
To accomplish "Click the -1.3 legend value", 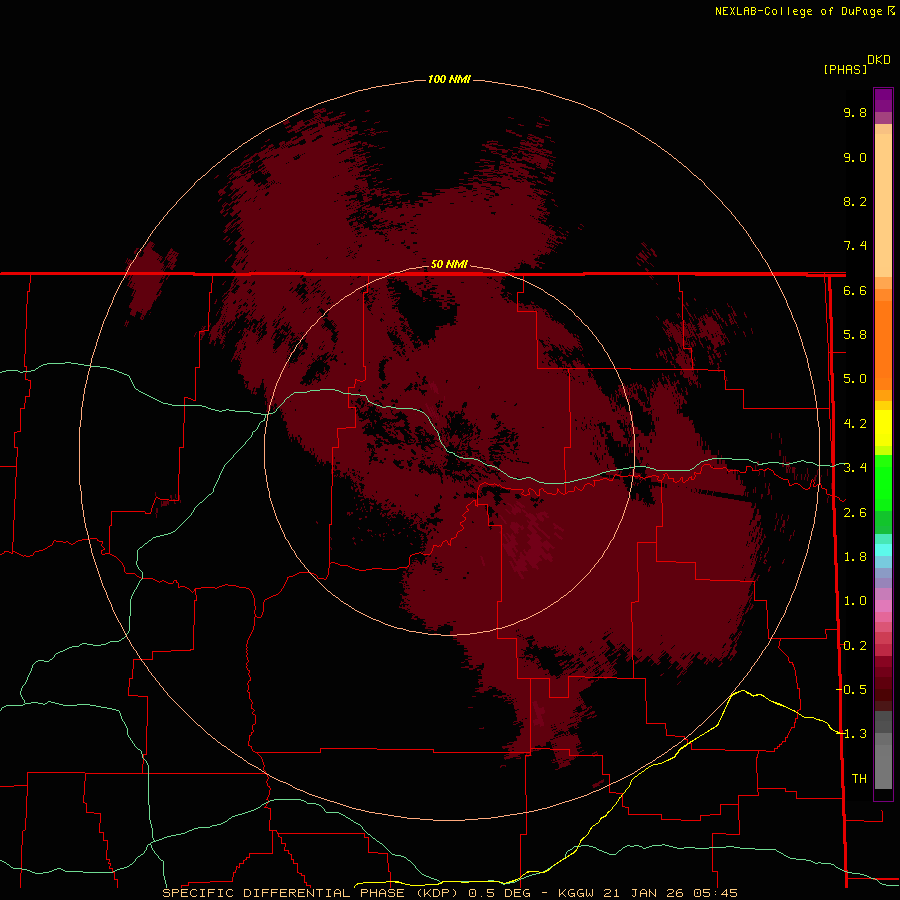I will click(x=852, y=734).
